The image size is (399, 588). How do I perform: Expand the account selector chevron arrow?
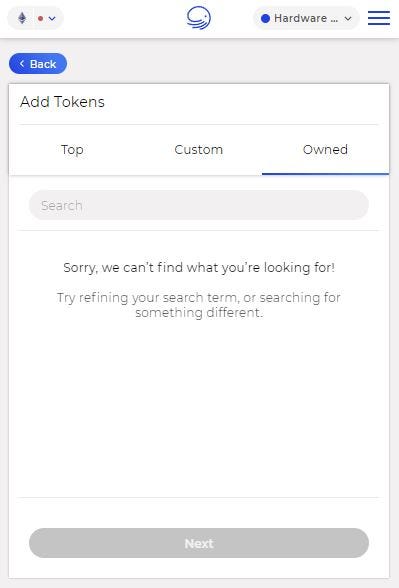(348, 18)
